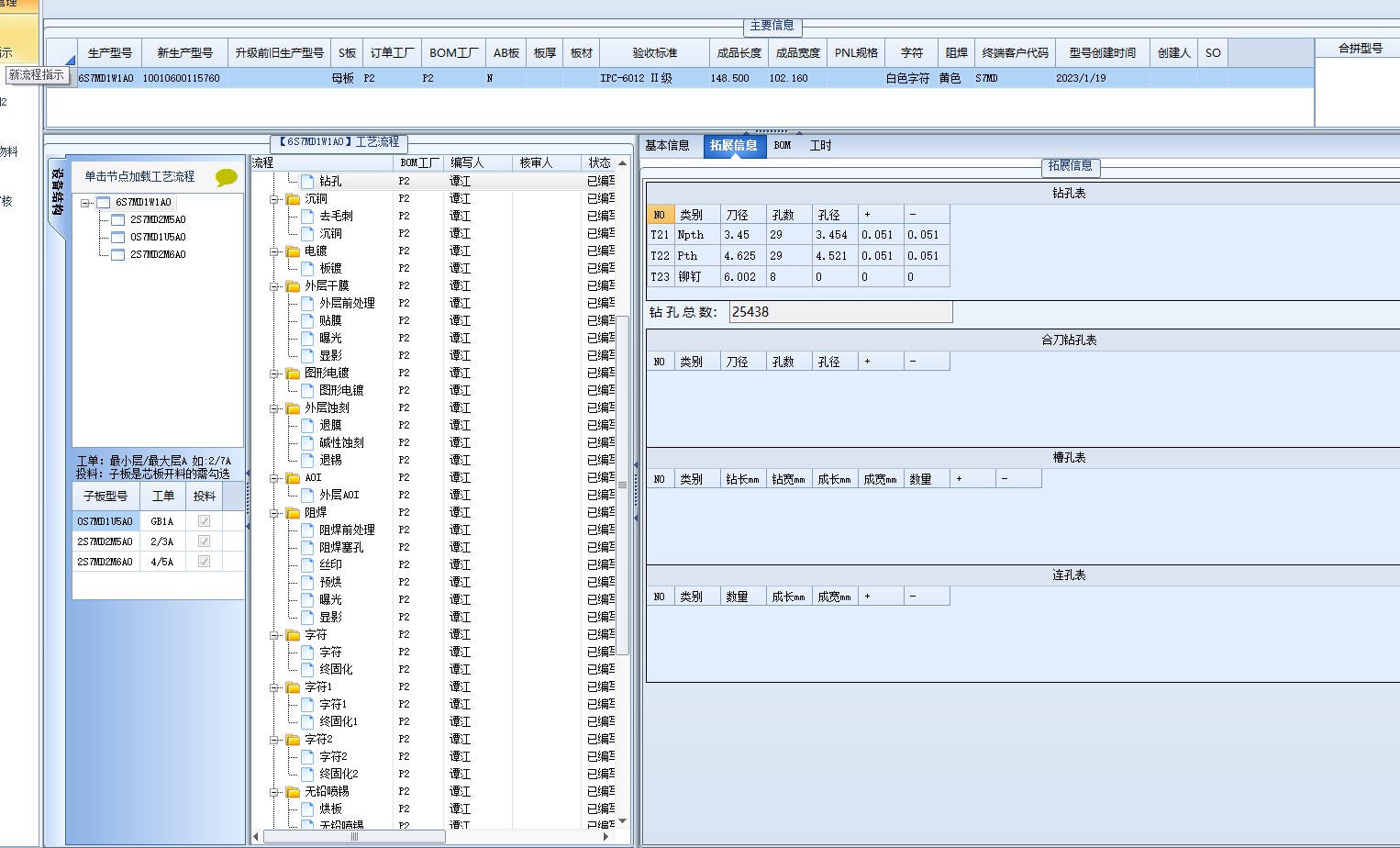The height and width of the screenshot is (848, 1400).
Task: Click the 验收标准 column header
Action: click(x=654, y=53)
